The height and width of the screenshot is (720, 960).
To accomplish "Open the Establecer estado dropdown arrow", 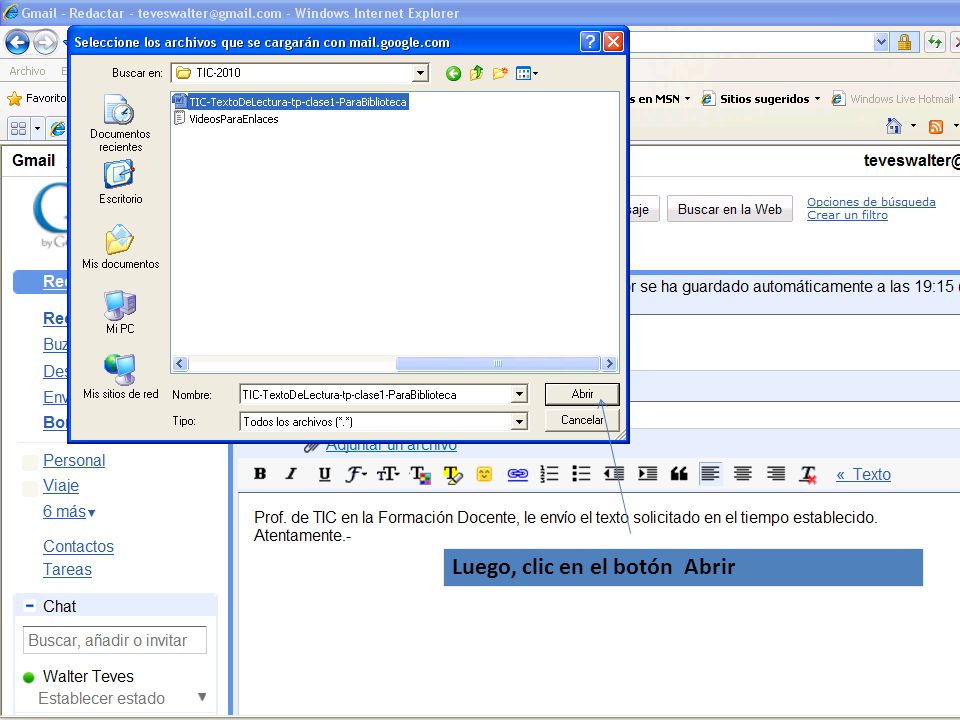I will tap(202, 697).
